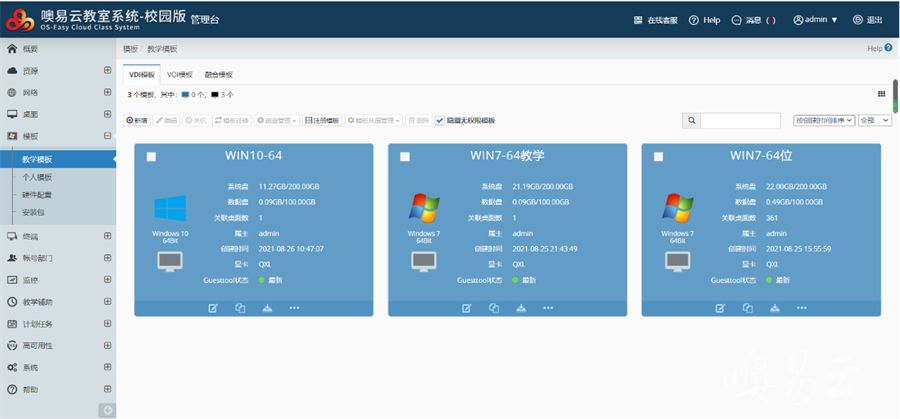Open the admin user dropdown

(x=815, y=20)
